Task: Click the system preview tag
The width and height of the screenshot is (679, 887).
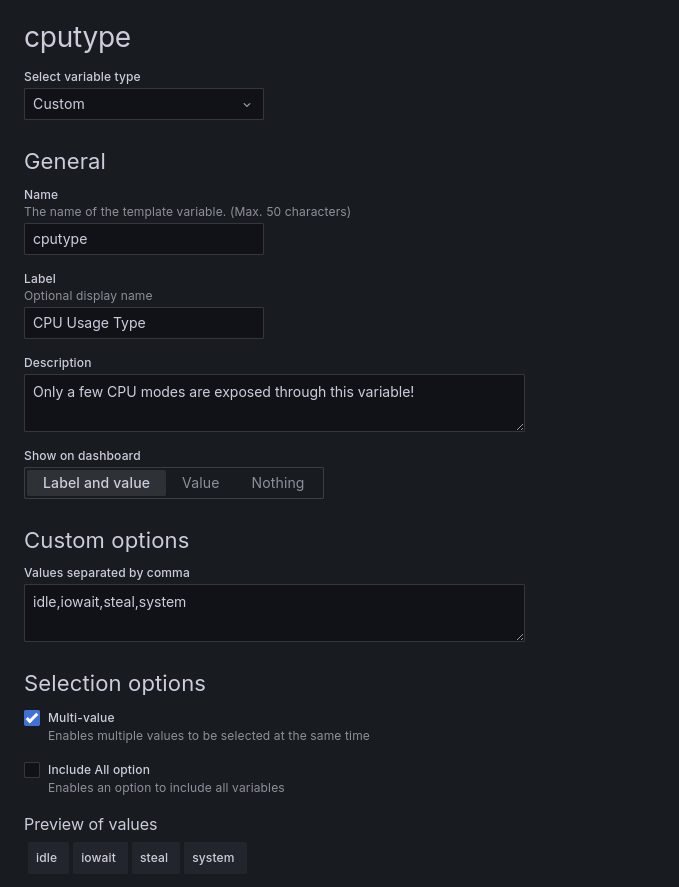Action: point(213,857)
